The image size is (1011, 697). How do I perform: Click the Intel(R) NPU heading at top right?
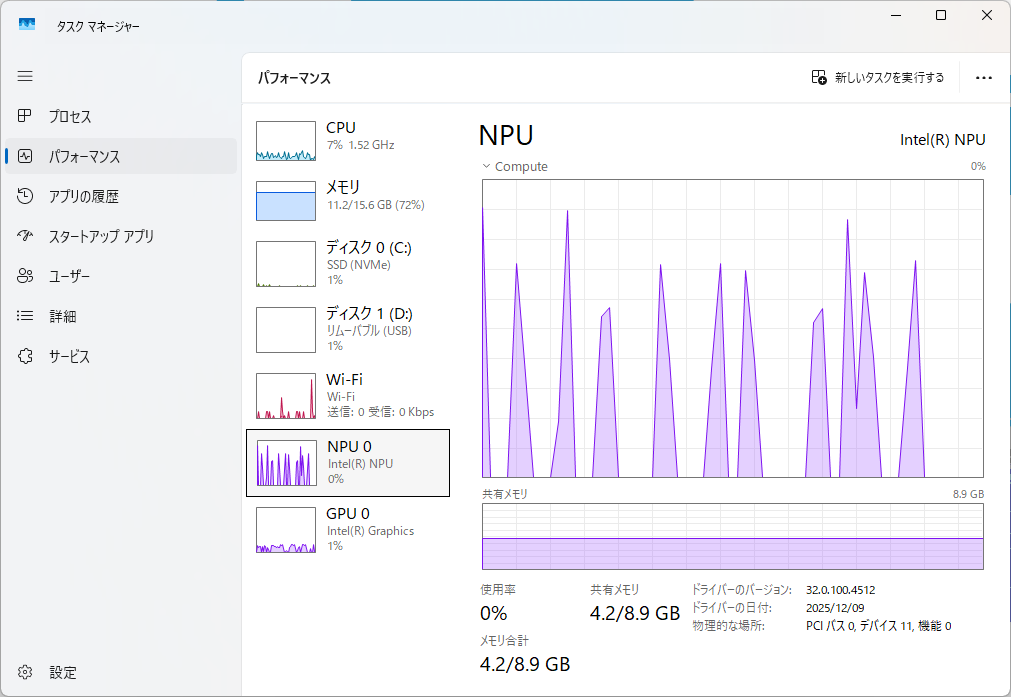943,140
